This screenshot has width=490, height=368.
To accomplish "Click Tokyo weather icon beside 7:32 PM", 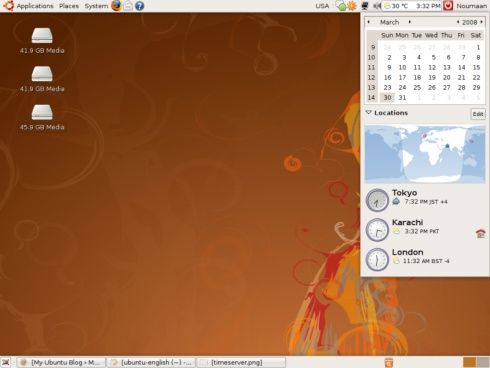I will point(396,201).
